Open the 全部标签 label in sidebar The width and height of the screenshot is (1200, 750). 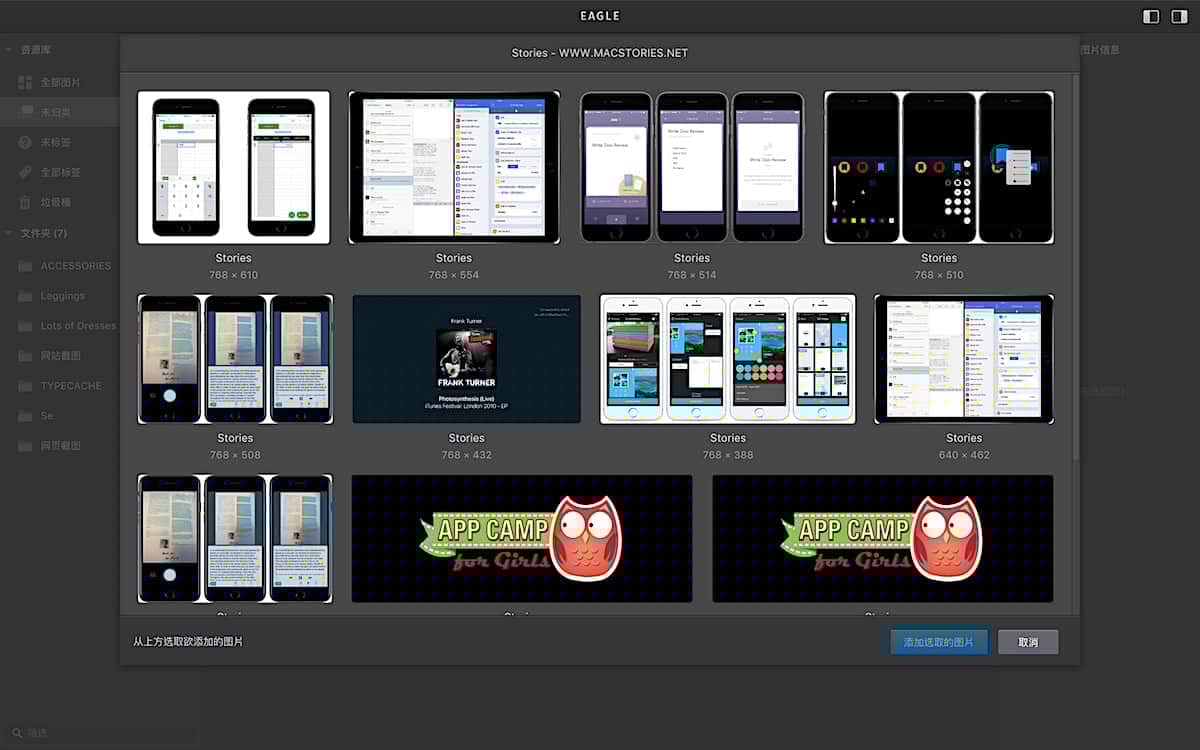(x=61, y=172)
